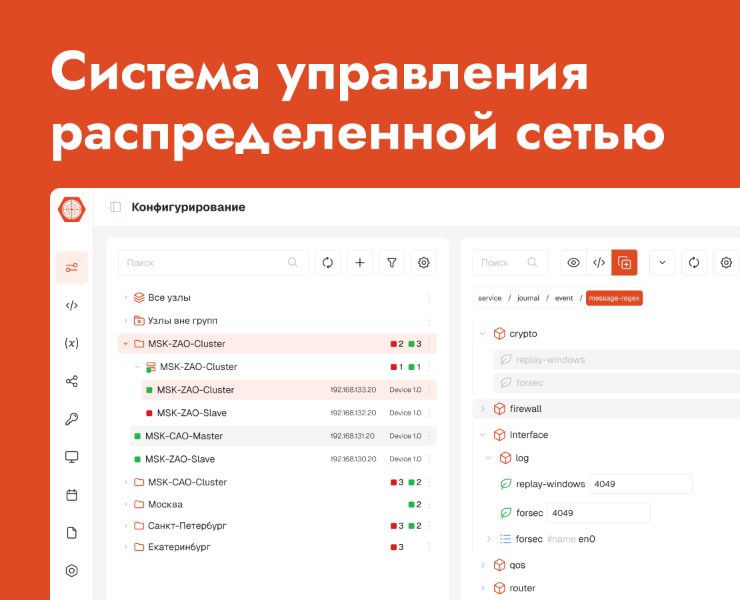
Task: Toggle the sidebar panel icon near Конфигурирование
Action: coord(116,207)
